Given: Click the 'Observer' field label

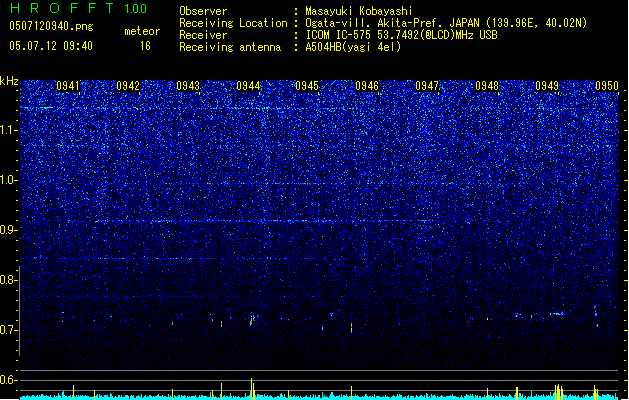Looking at the screenshot, I should 203,11.
